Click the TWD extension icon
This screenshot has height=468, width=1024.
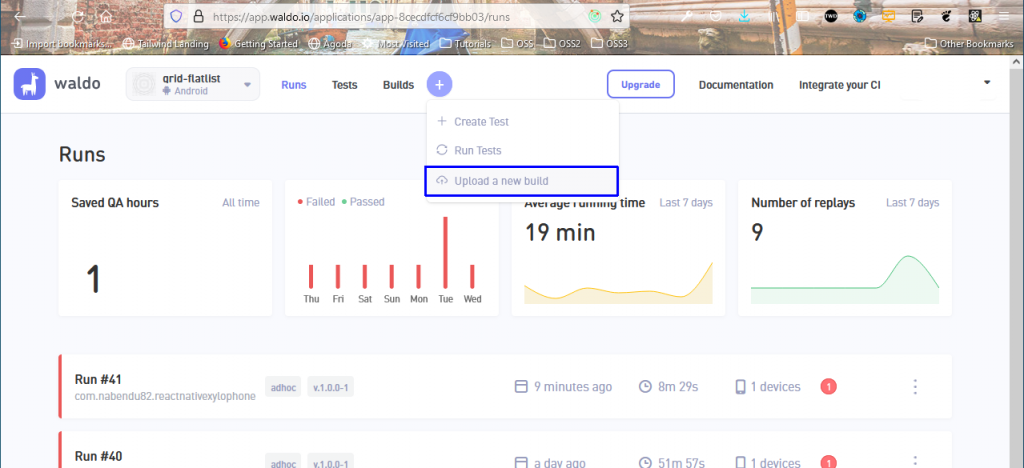[x=831, y=17]
